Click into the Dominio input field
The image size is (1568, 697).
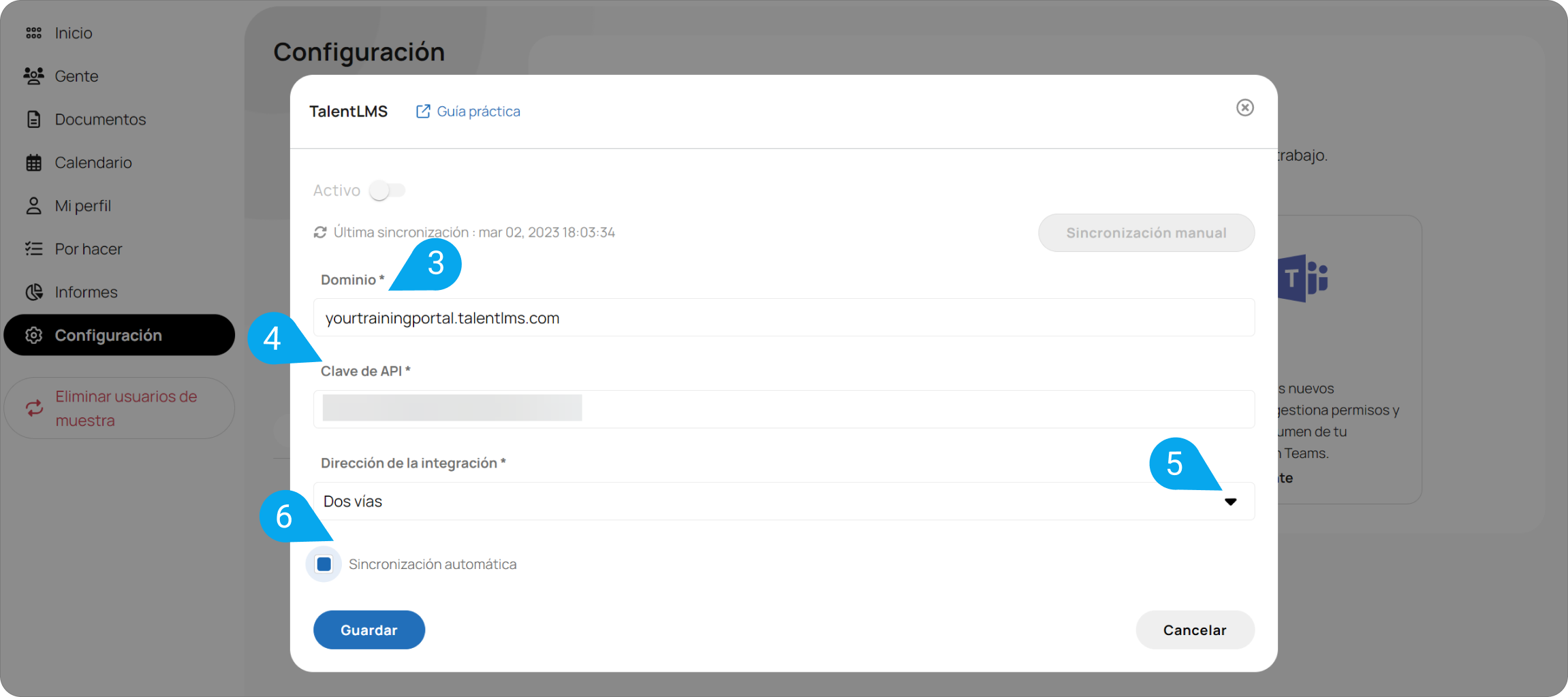(x=784, y=317)
